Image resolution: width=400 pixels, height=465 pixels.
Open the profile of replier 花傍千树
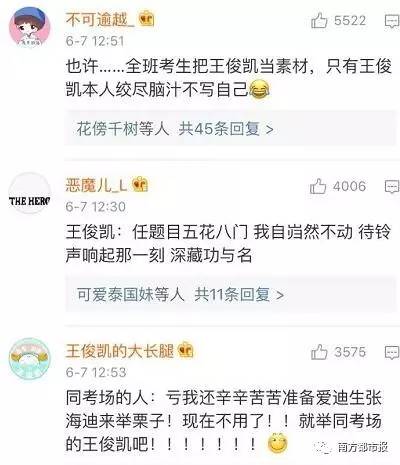[108, 128]
